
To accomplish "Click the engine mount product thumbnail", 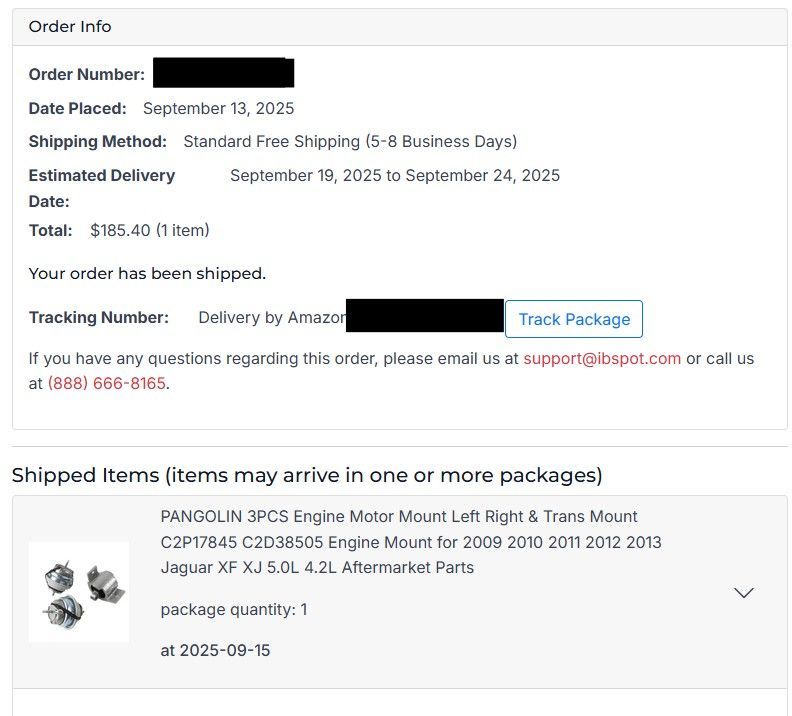I will pos(79,592).
